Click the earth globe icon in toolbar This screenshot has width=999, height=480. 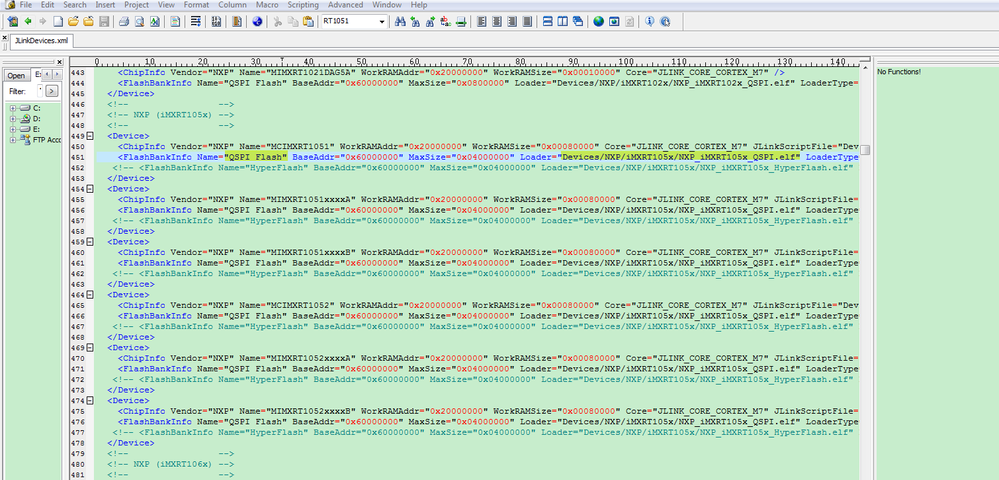coord(598,22)
